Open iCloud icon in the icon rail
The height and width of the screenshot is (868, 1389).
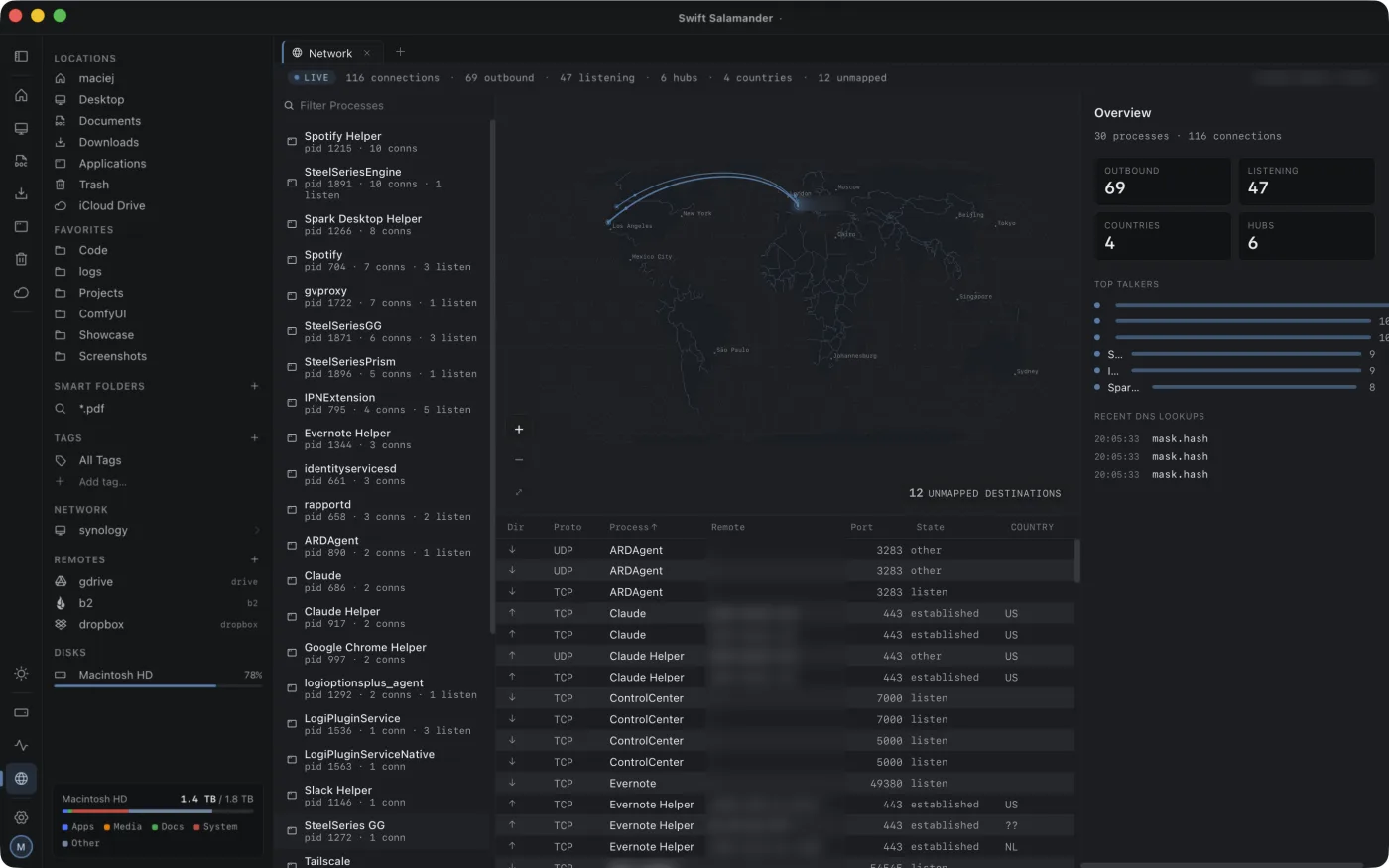(21, 292)
